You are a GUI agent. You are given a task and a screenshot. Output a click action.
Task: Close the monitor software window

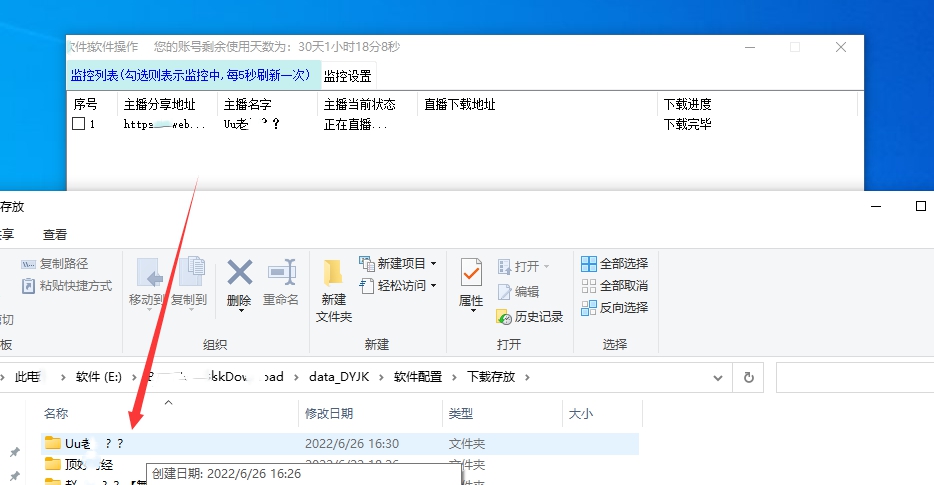840,47
